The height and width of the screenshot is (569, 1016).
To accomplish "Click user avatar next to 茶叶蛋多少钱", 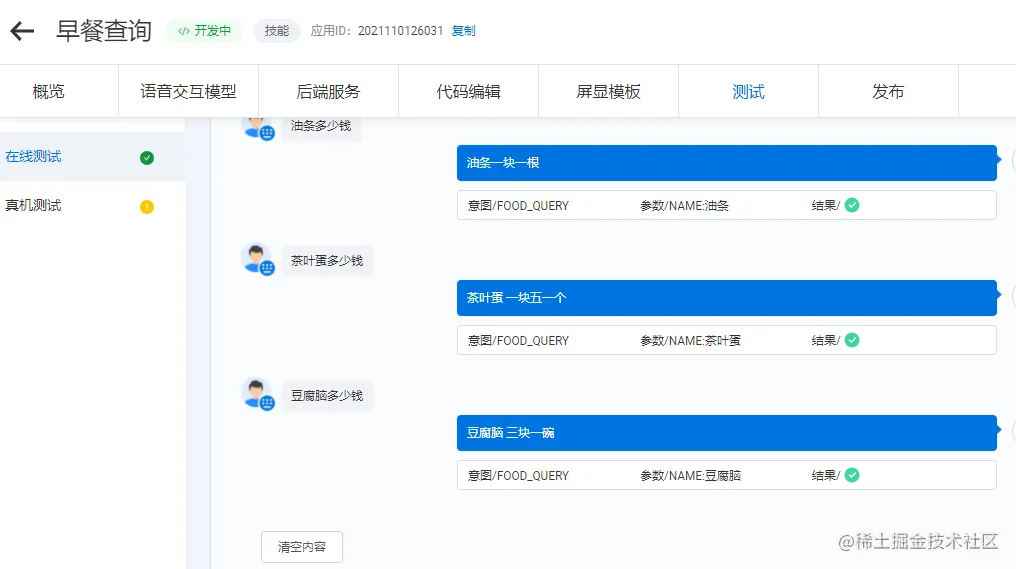I will [x=258, y=260].
